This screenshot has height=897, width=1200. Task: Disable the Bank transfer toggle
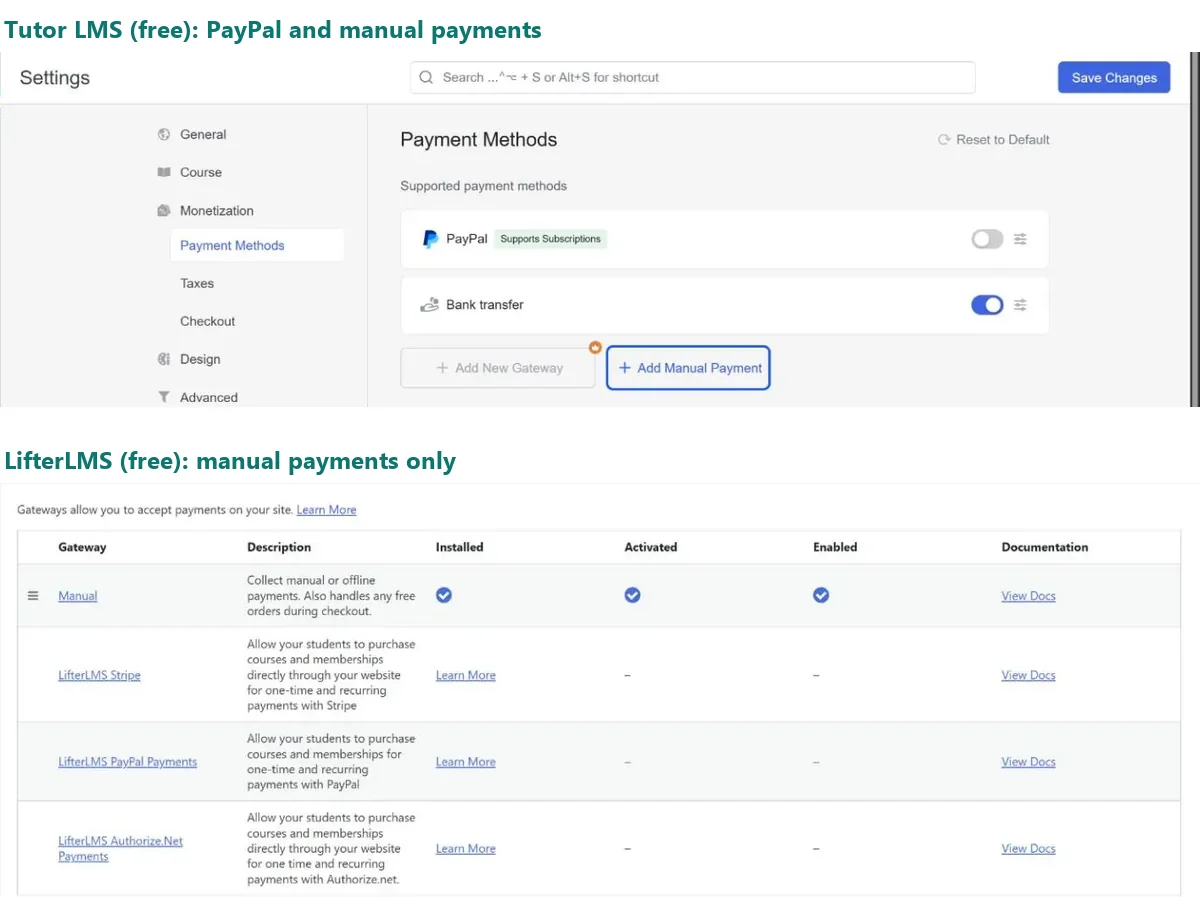[987, 305]
